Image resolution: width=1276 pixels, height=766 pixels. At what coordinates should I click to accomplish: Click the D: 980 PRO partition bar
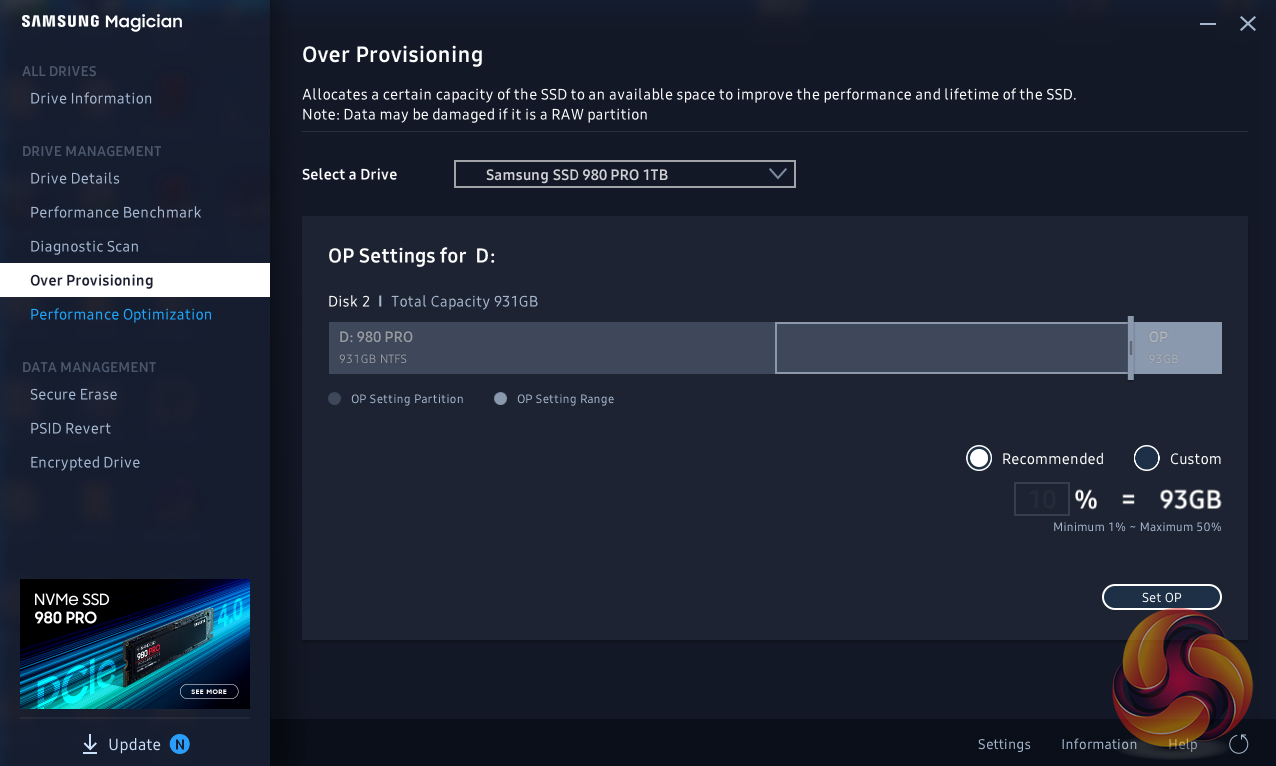tap(551, 348)
